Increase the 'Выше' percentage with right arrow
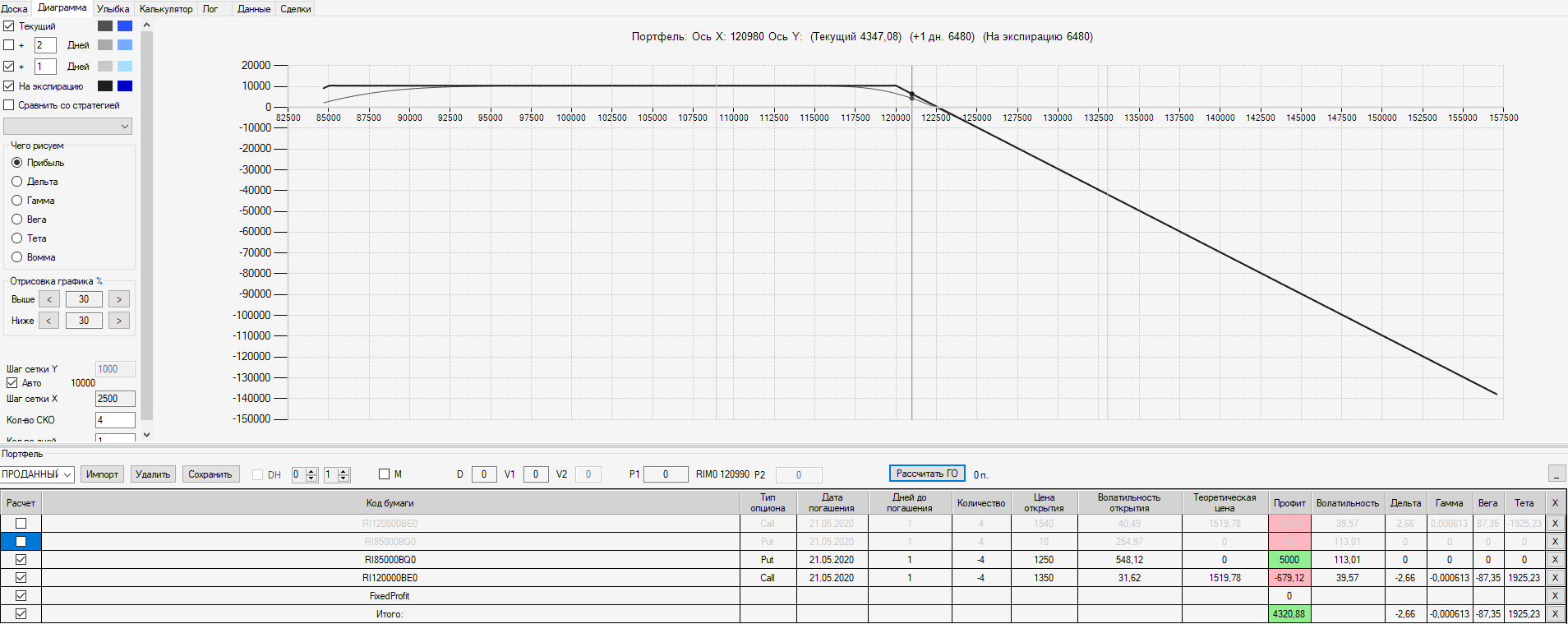The height and width of the screenshot is (624, 1568). tap(119, 299)
